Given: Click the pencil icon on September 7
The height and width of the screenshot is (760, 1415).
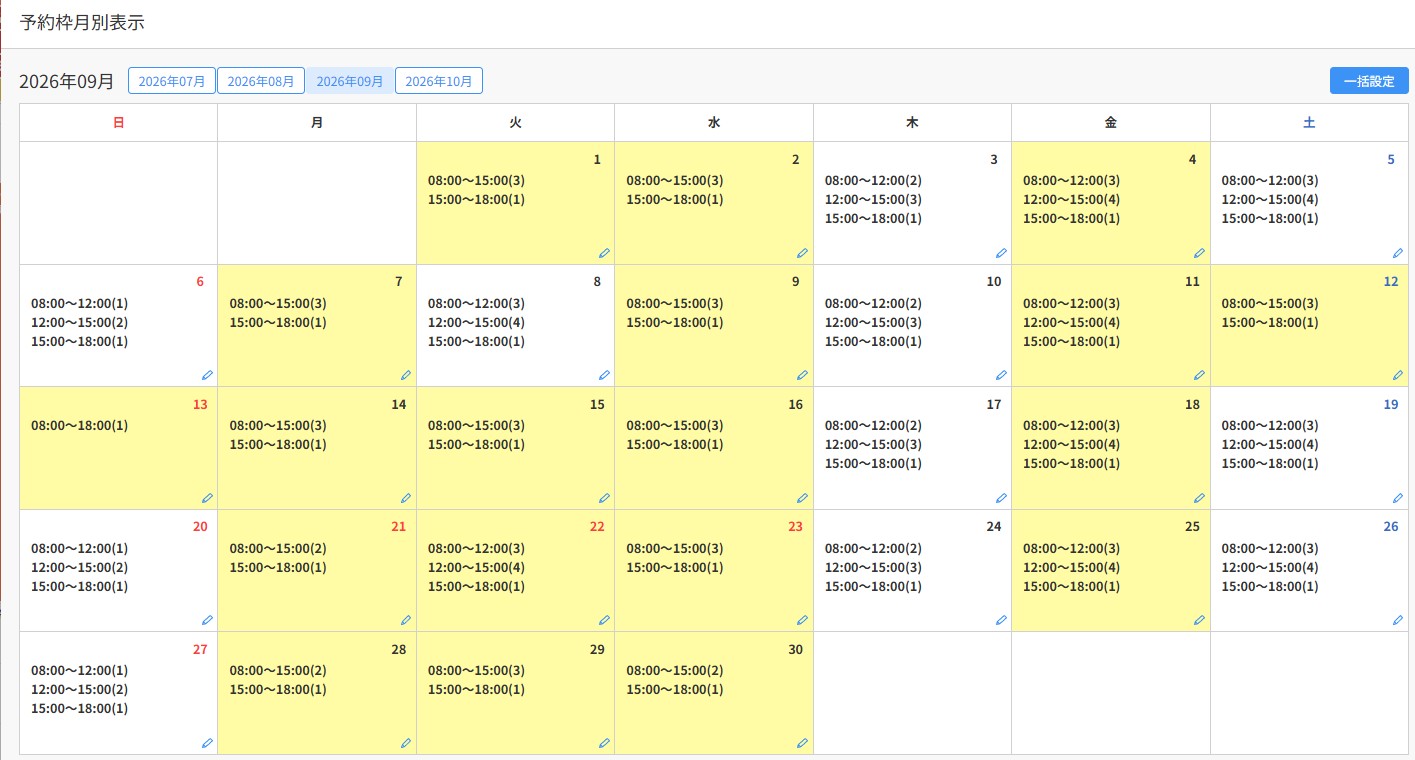Looking at the screenshot, I should pos(406,375).
